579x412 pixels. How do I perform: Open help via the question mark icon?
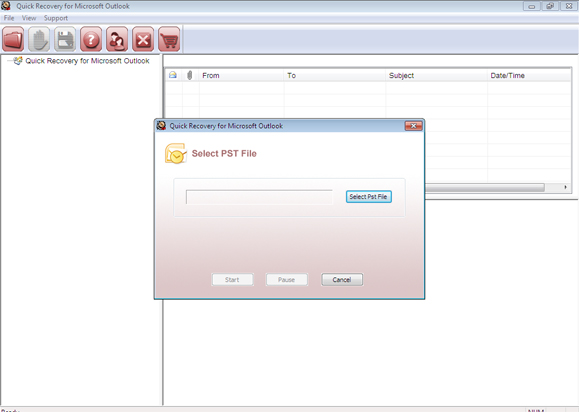91,39
